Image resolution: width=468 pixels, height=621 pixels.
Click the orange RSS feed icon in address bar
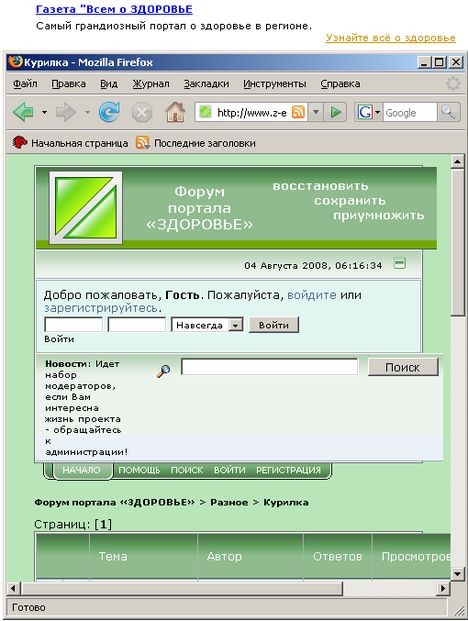(x=298, y=112)
